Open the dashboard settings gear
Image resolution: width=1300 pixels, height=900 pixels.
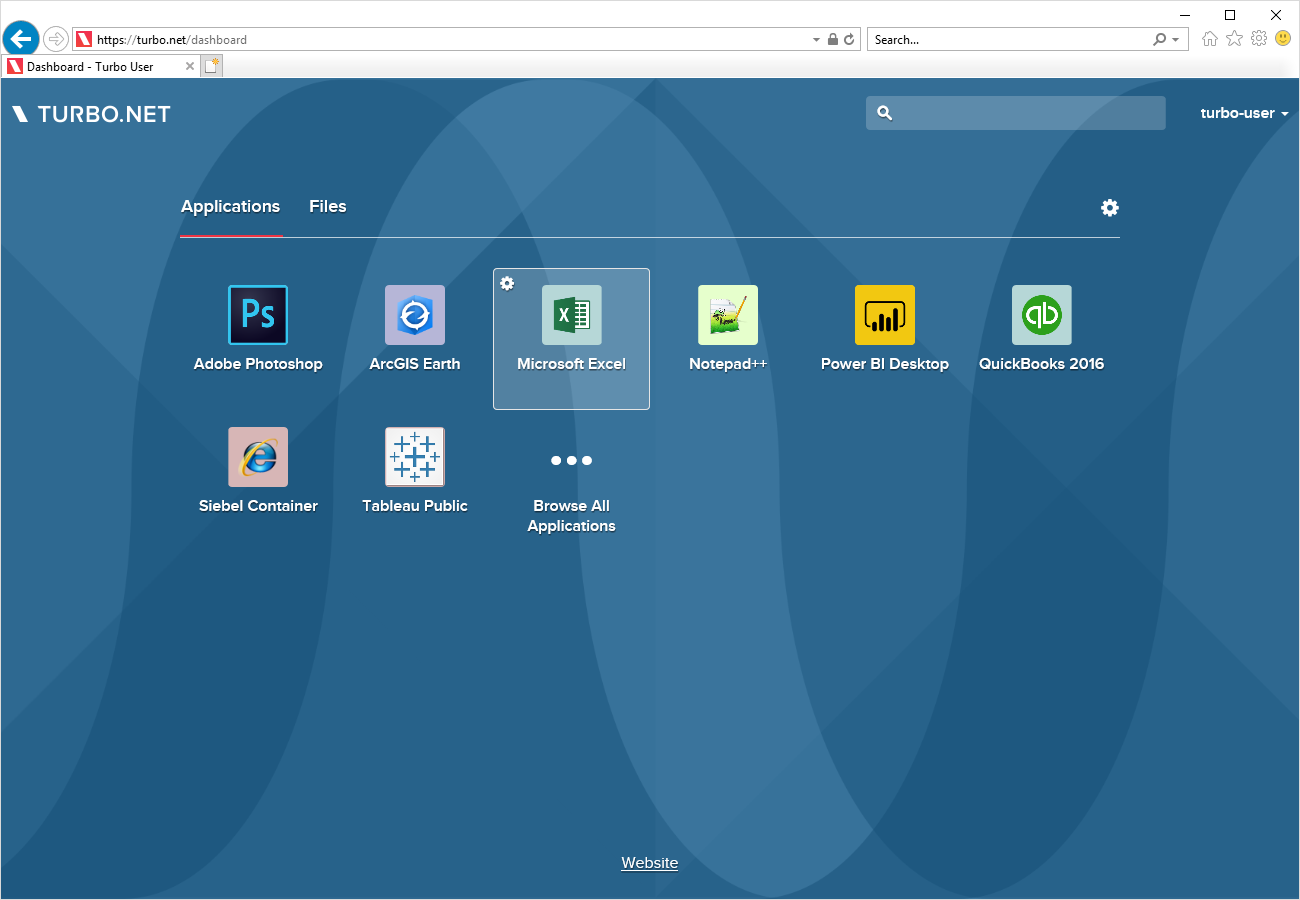pyautogui.click(x=1109, y=208)
